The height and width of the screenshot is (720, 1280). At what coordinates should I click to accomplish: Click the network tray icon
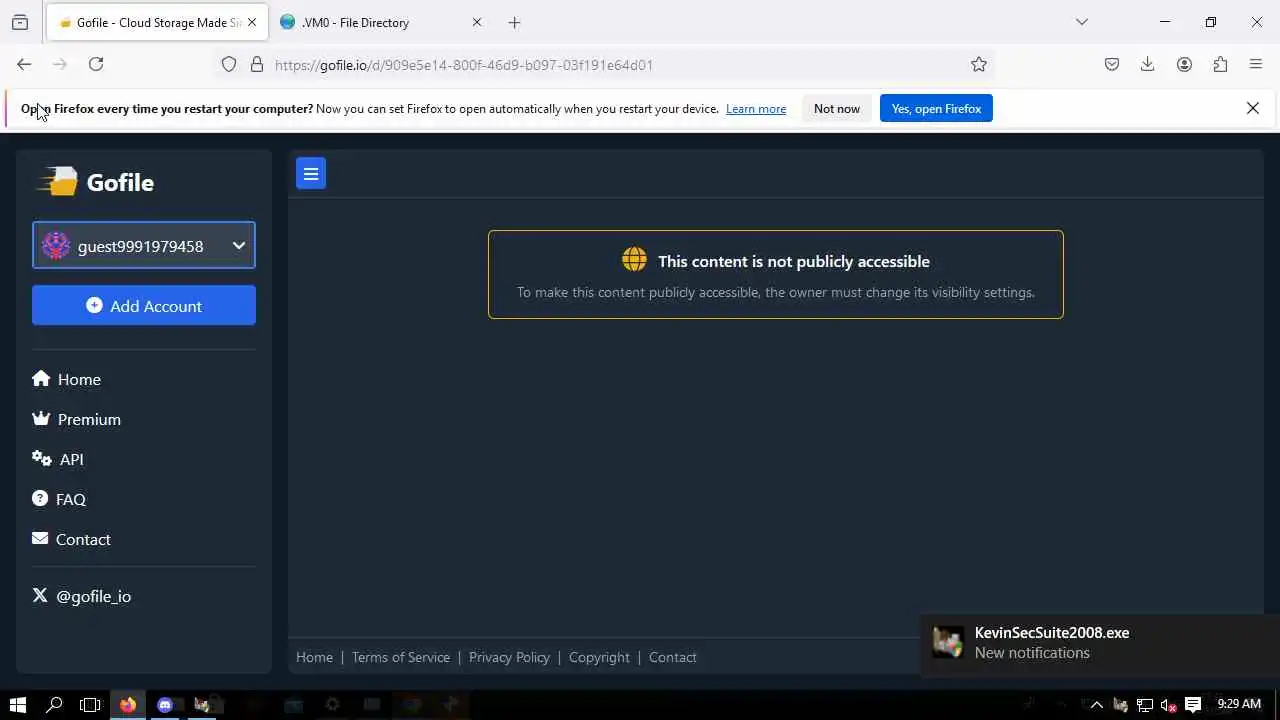pyautogui.click(x=1145, y=705)
